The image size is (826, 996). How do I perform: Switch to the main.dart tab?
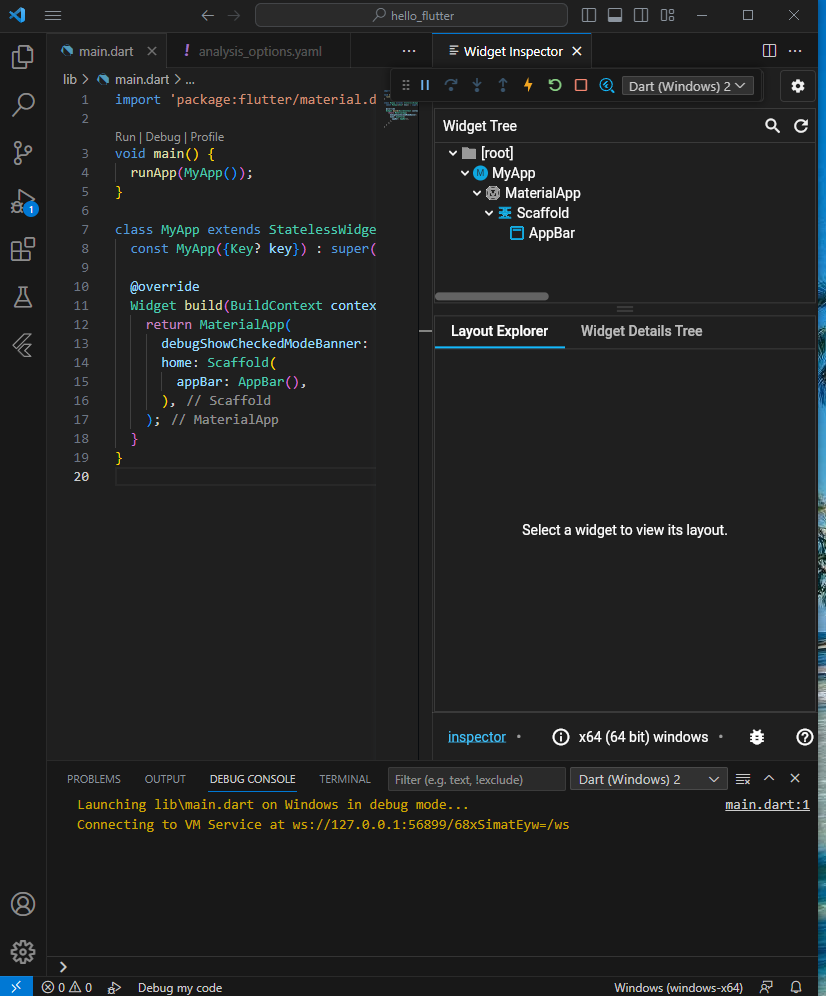(x=105, y=51)
